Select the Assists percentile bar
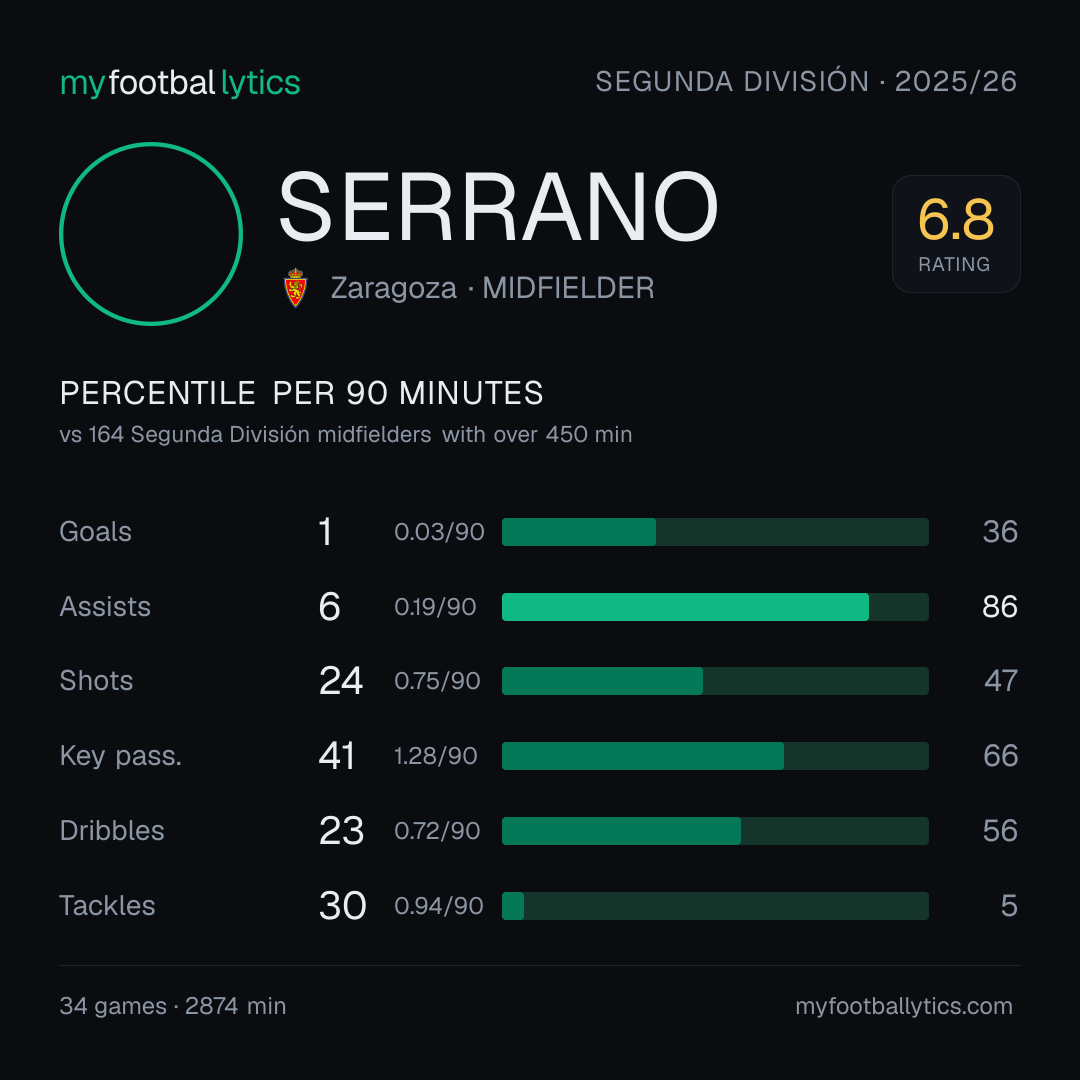This screenshot has height=1080, width=1080. (715, 607)
